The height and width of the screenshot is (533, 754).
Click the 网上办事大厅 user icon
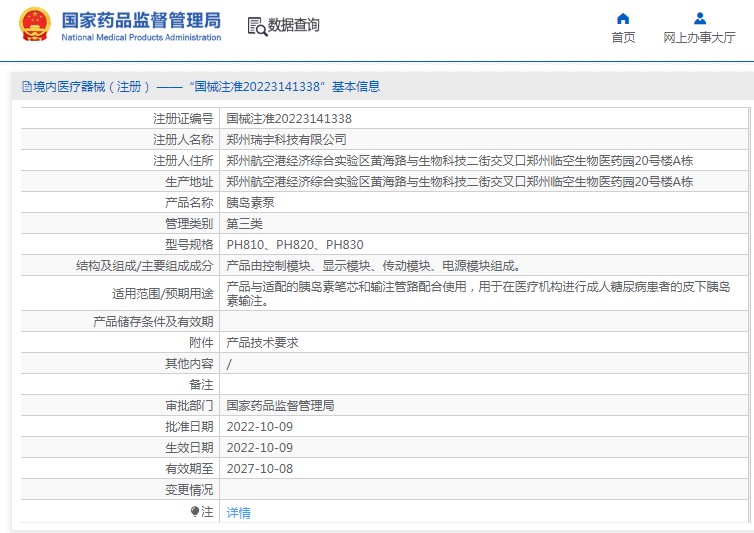[700, 19]
